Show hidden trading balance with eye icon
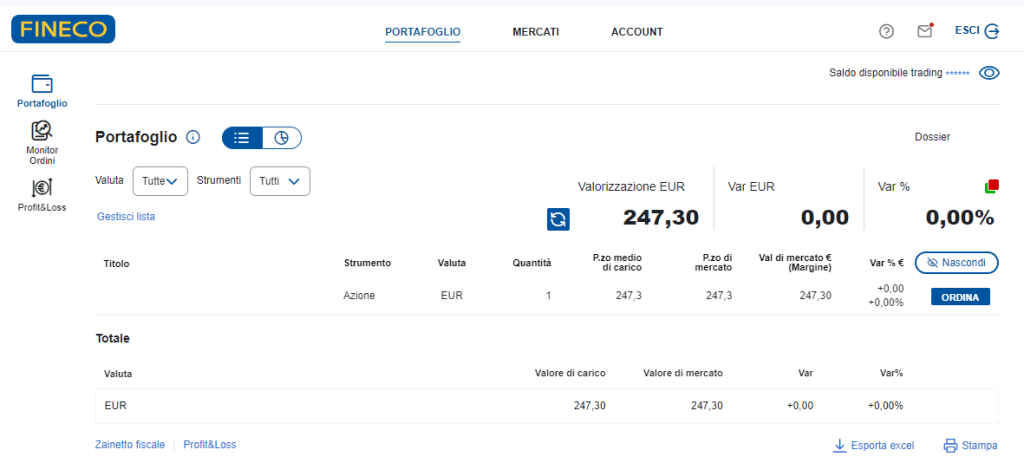This screenshot has width=1024, height=463. pos(989,73)
